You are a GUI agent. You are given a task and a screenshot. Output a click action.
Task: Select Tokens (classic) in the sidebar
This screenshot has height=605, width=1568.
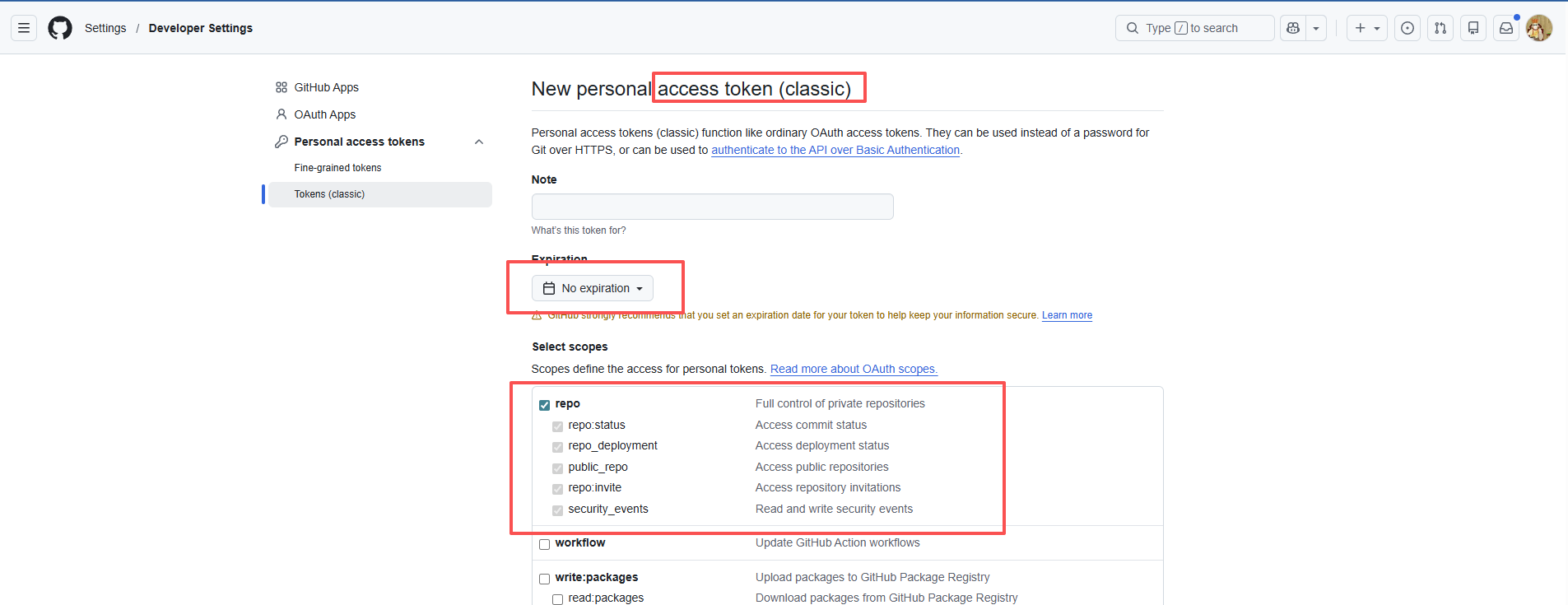[380, 194]
